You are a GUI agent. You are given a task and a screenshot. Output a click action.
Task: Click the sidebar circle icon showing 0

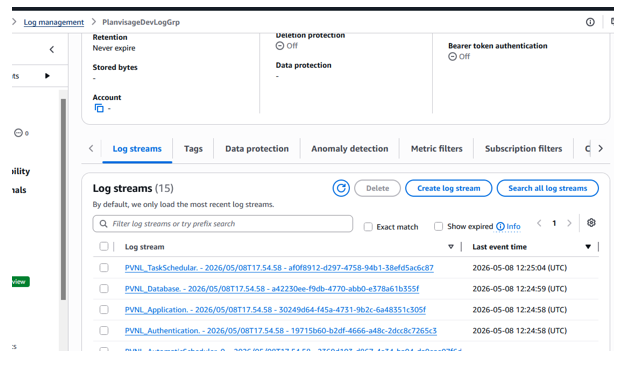[x=18, y=133]
